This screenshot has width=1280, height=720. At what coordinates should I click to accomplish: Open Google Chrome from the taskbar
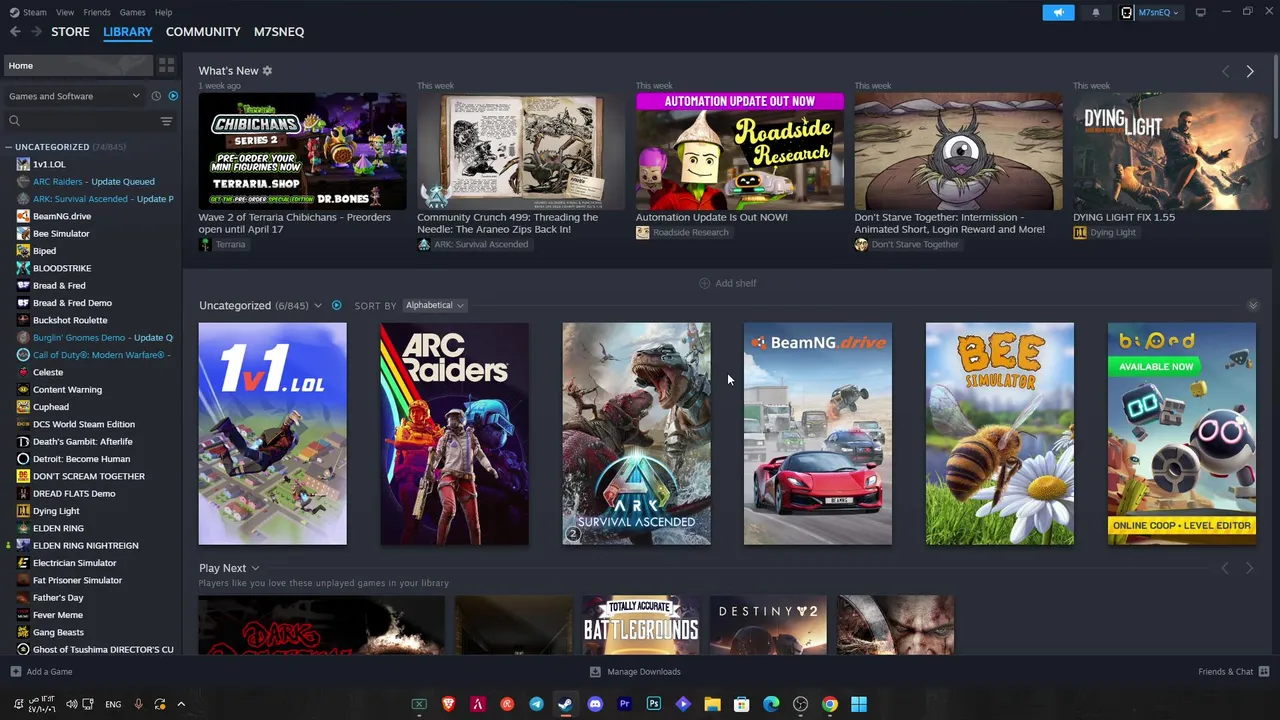click(x=829, y=704)
